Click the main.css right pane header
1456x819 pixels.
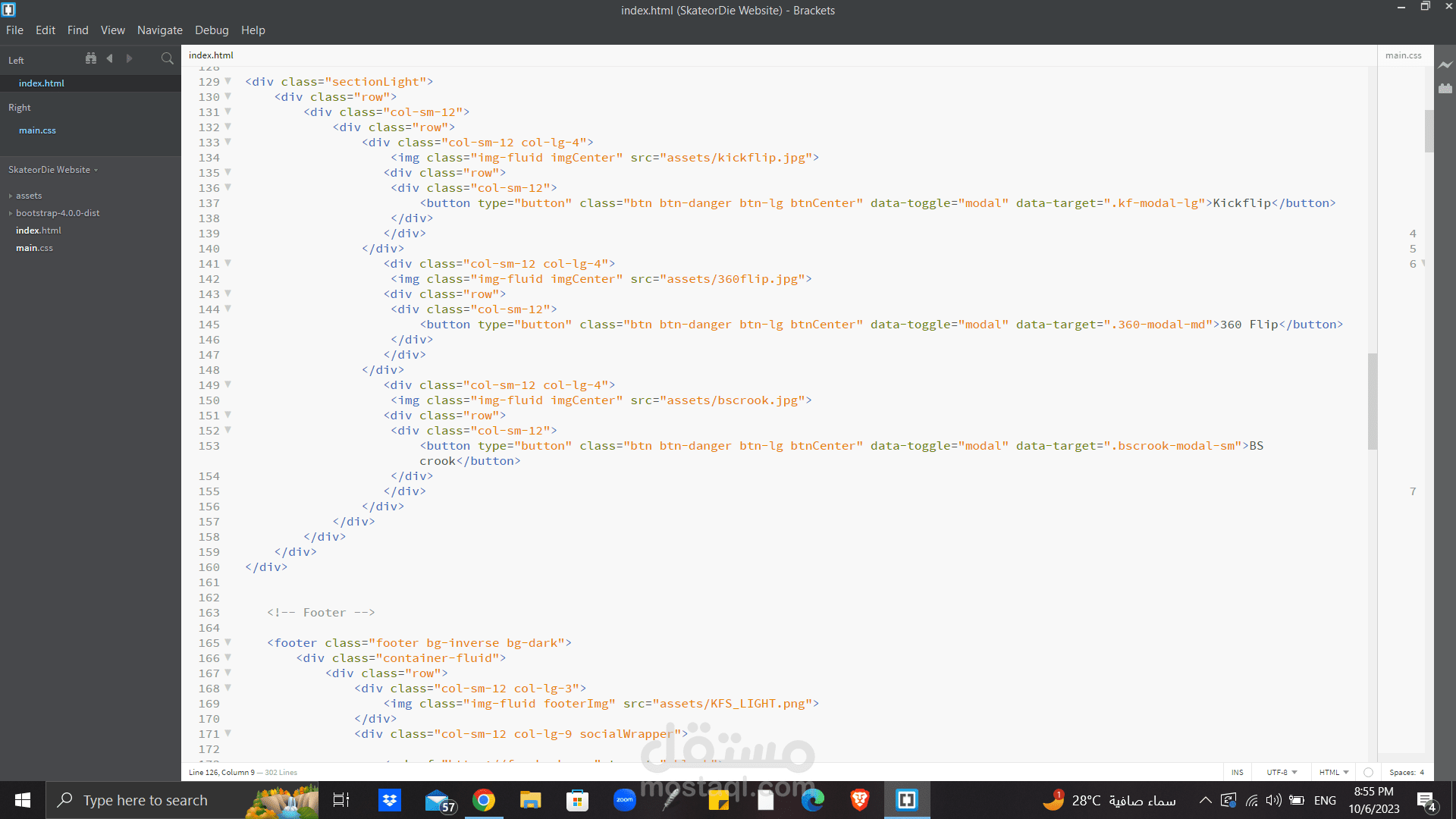1403,55
